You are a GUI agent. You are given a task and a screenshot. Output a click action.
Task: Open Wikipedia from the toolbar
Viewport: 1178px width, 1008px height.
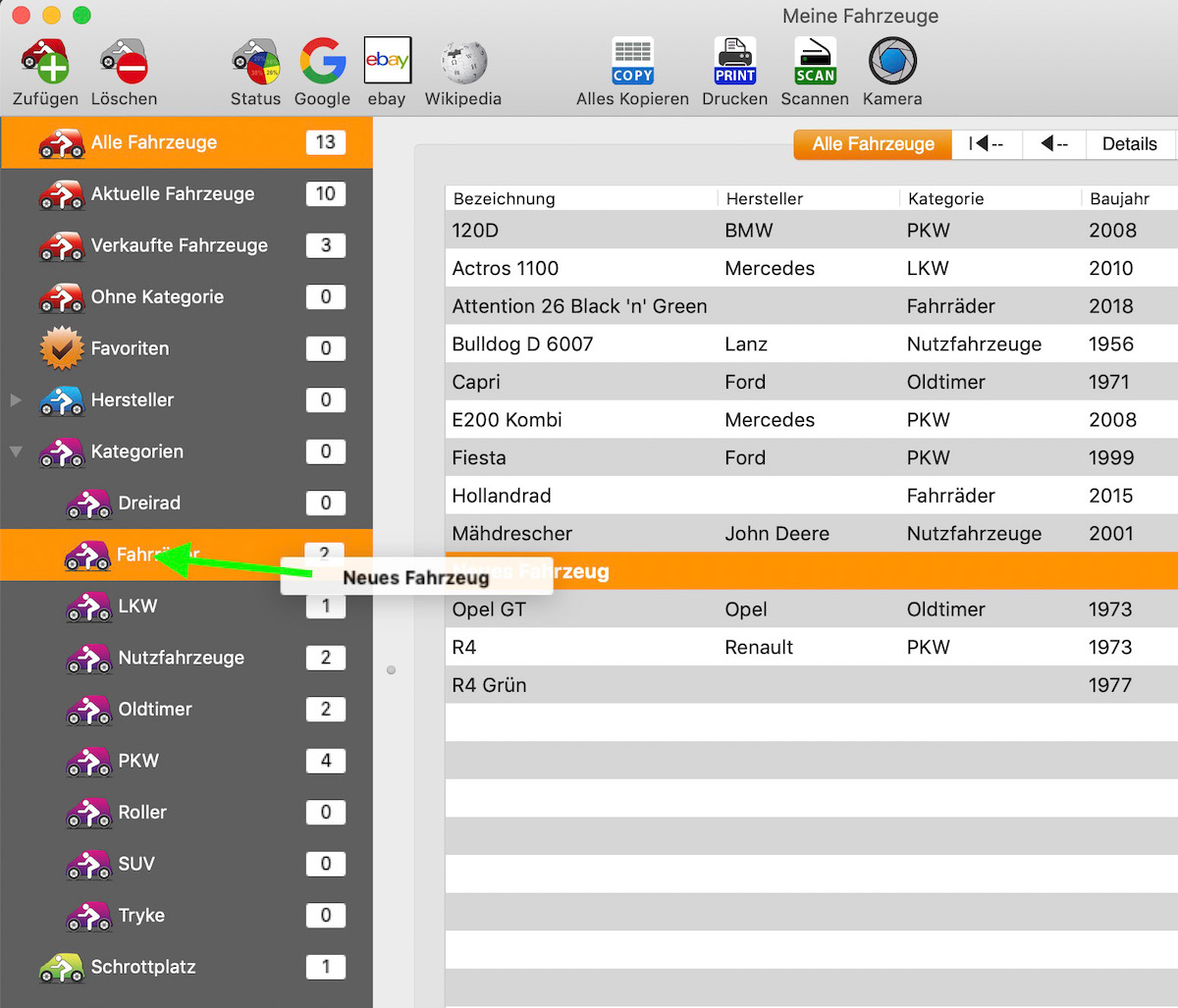(x=462, y=61)
